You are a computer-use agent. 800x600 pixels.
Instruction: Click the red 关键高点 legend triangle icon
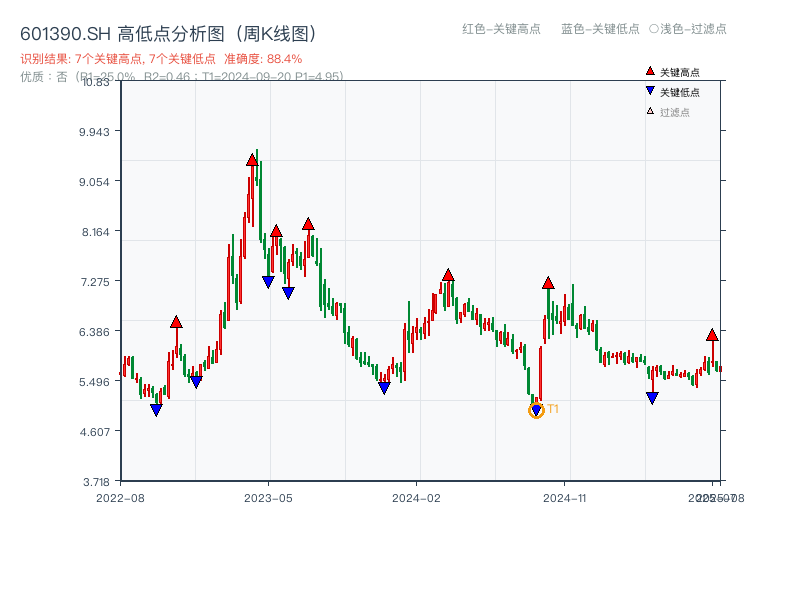coord(648,71)
